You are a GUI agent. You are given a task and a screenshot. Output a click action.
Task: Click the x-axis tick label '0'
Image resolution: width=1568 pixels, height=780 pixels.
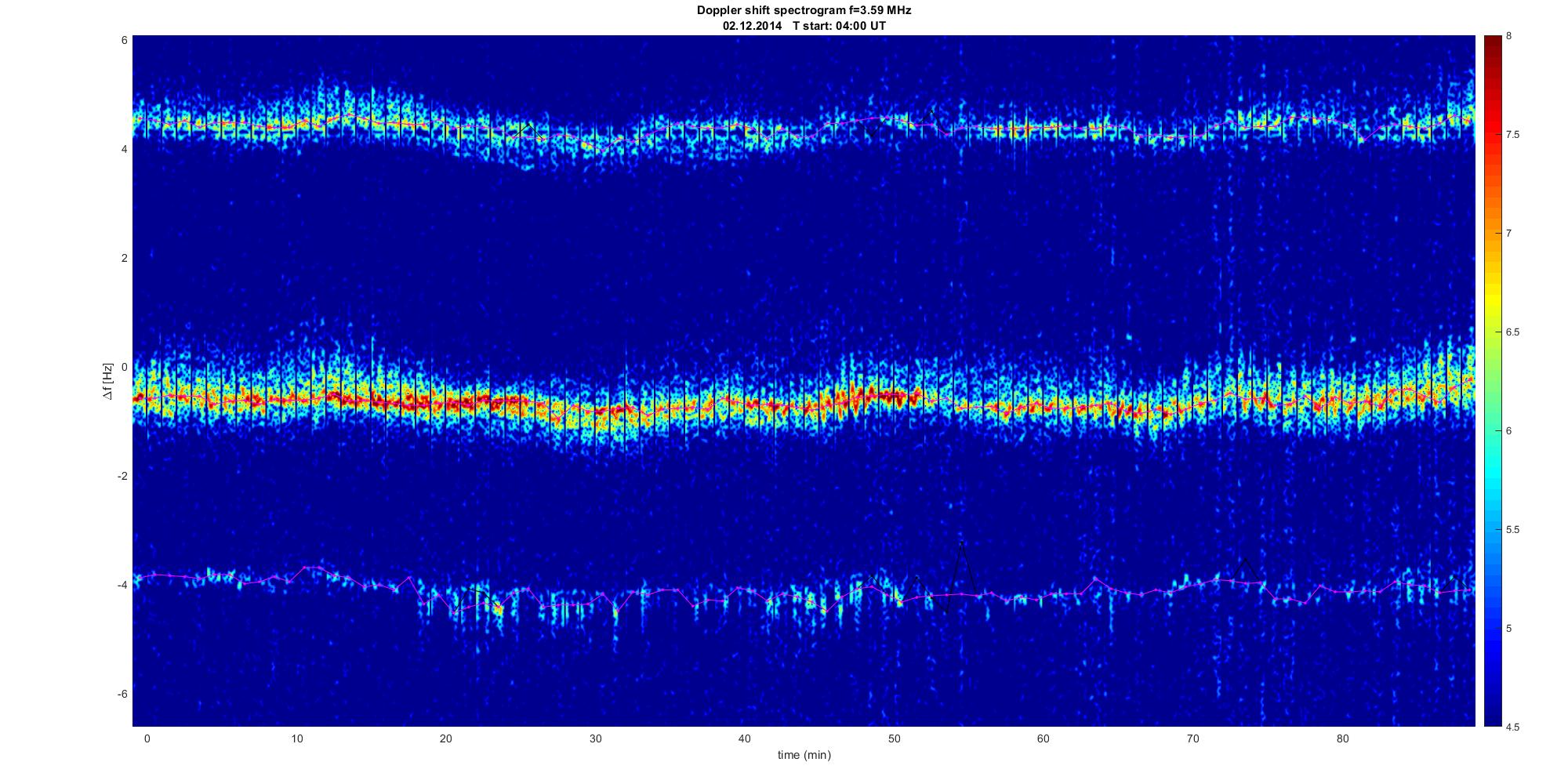pos(147,738)
